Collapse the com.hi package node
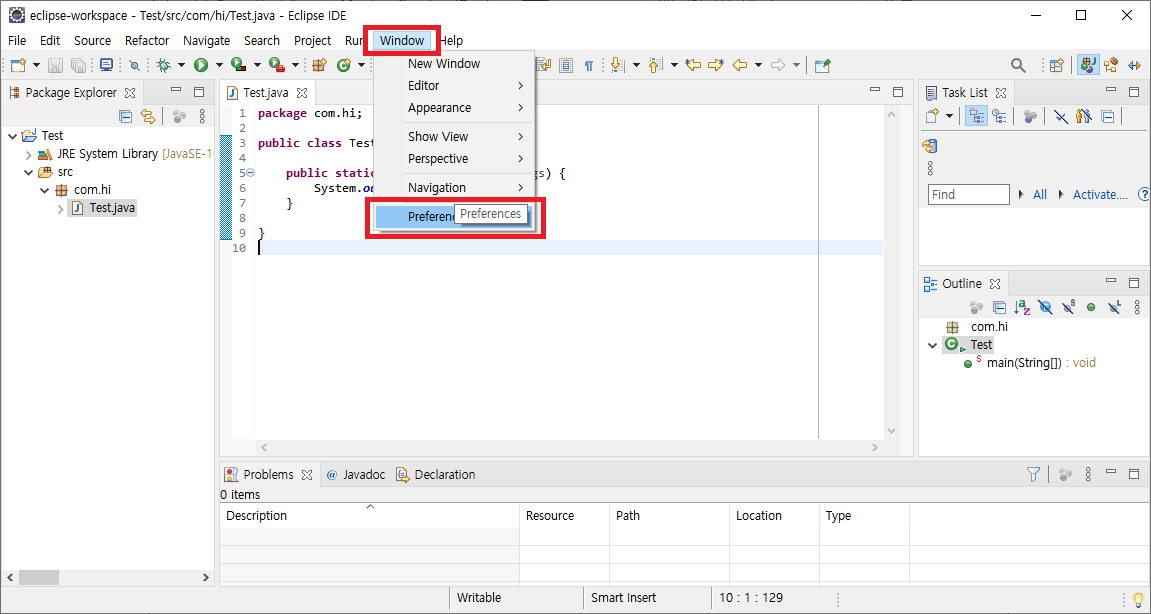This screenshot has height=614, width=1151. 44,190
